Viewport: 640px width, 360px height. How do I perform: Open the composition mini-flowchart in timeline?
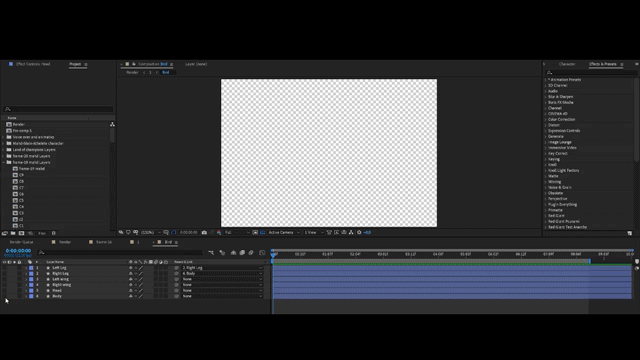click(211, 253)
